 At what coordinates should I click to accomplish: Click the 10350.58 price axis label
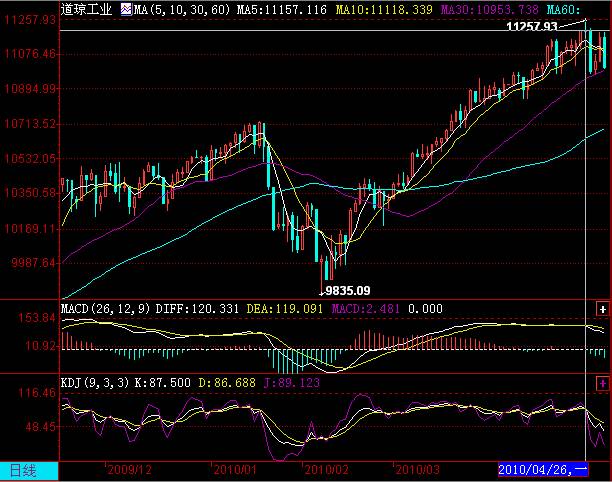click(30, 193)
